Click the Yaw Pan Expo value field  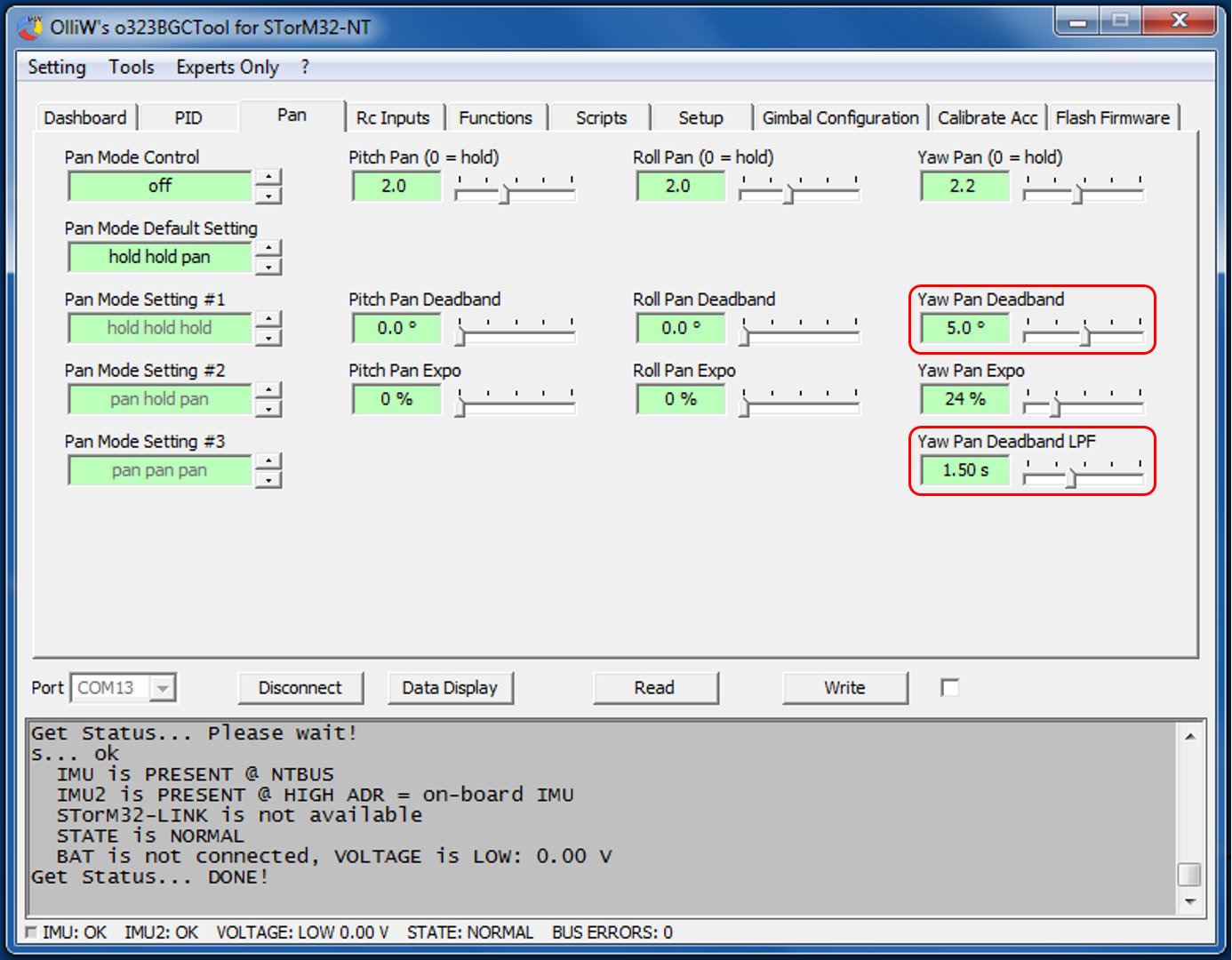click(x=964, y=399)
